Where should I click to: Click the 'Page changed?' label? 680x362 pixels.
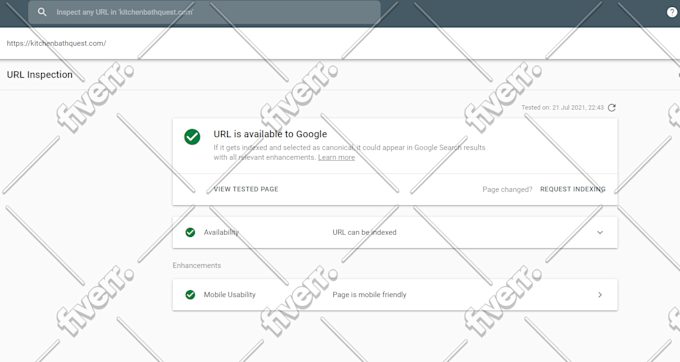[507, 189]
